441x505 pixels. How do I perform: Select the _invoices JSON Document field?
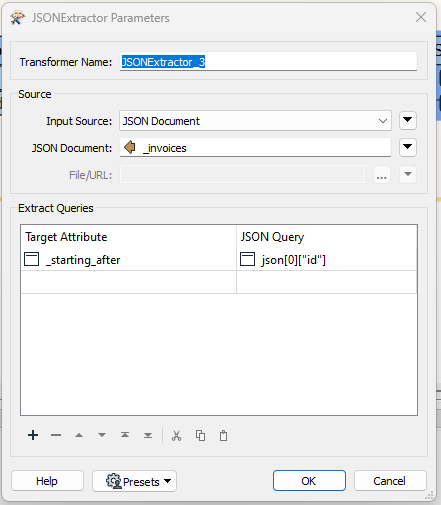click(255, 148)
